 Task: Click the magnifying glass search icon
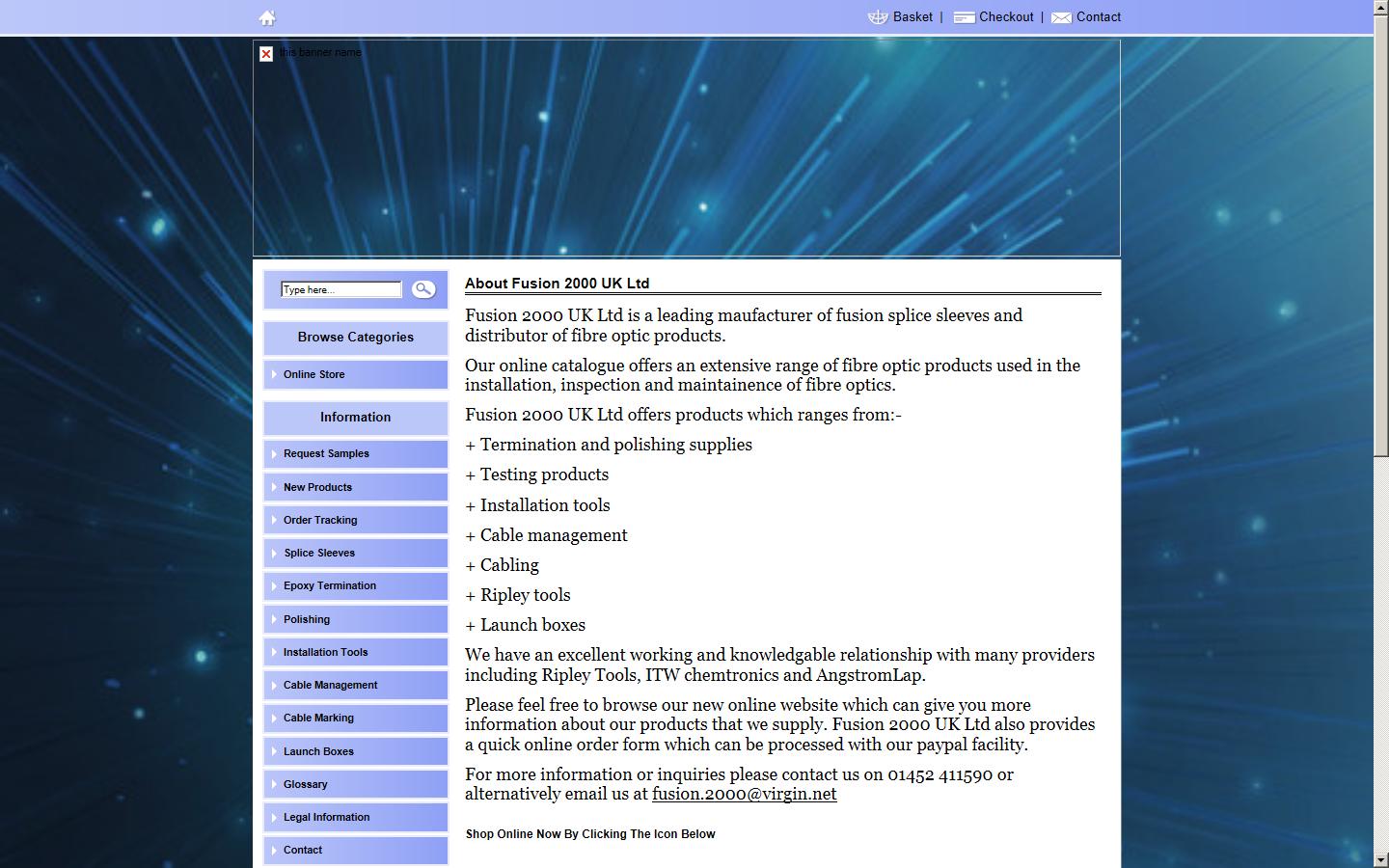tap(423, 288)
